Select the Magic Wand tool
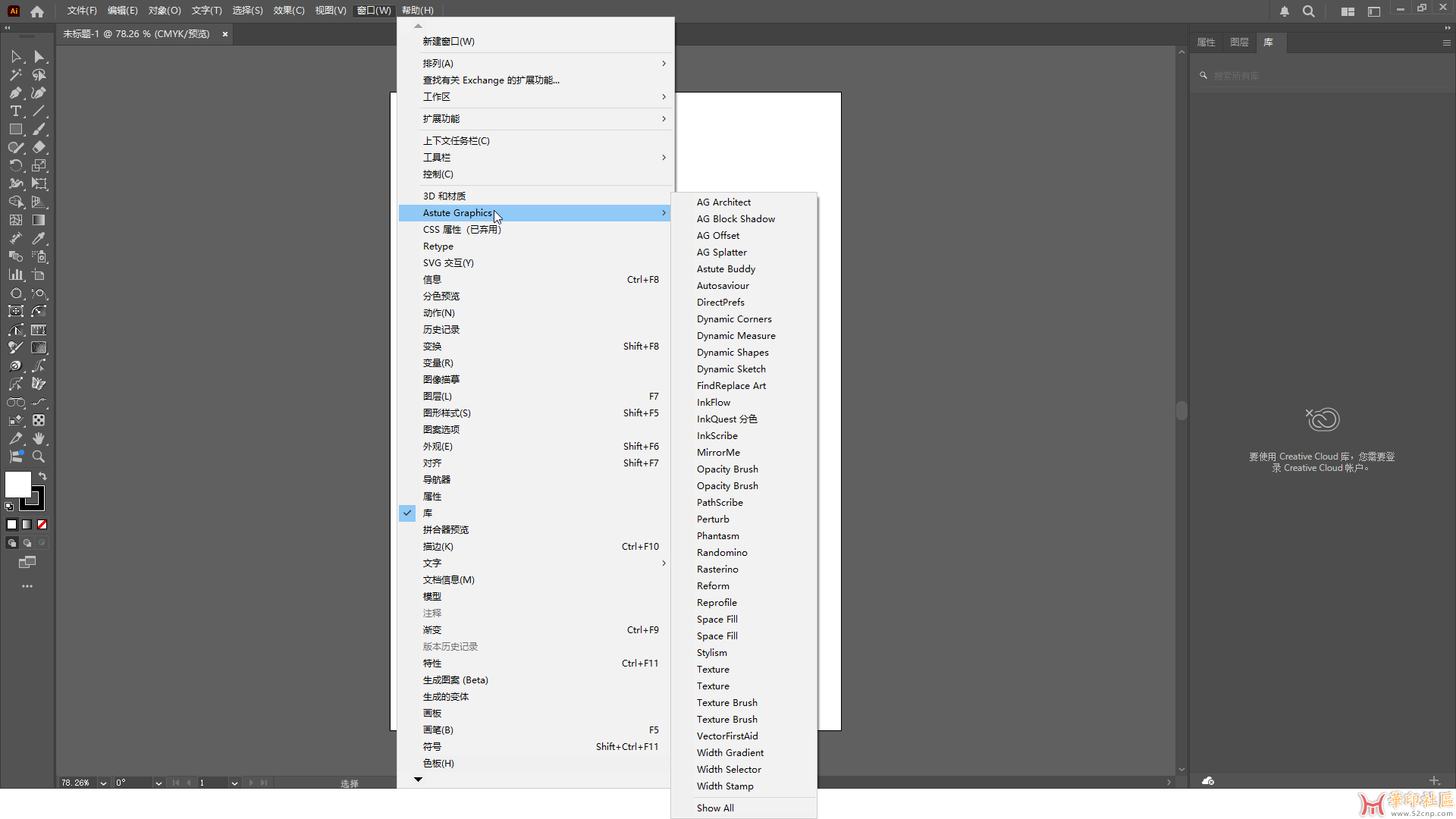1456x819 pixels. pos(16,75)
